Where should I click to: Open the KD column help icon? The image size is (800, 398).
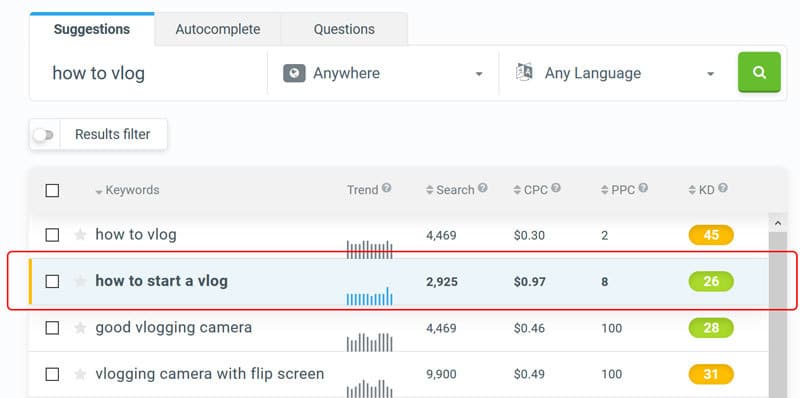pyautogui.click(x=723, y=188)
